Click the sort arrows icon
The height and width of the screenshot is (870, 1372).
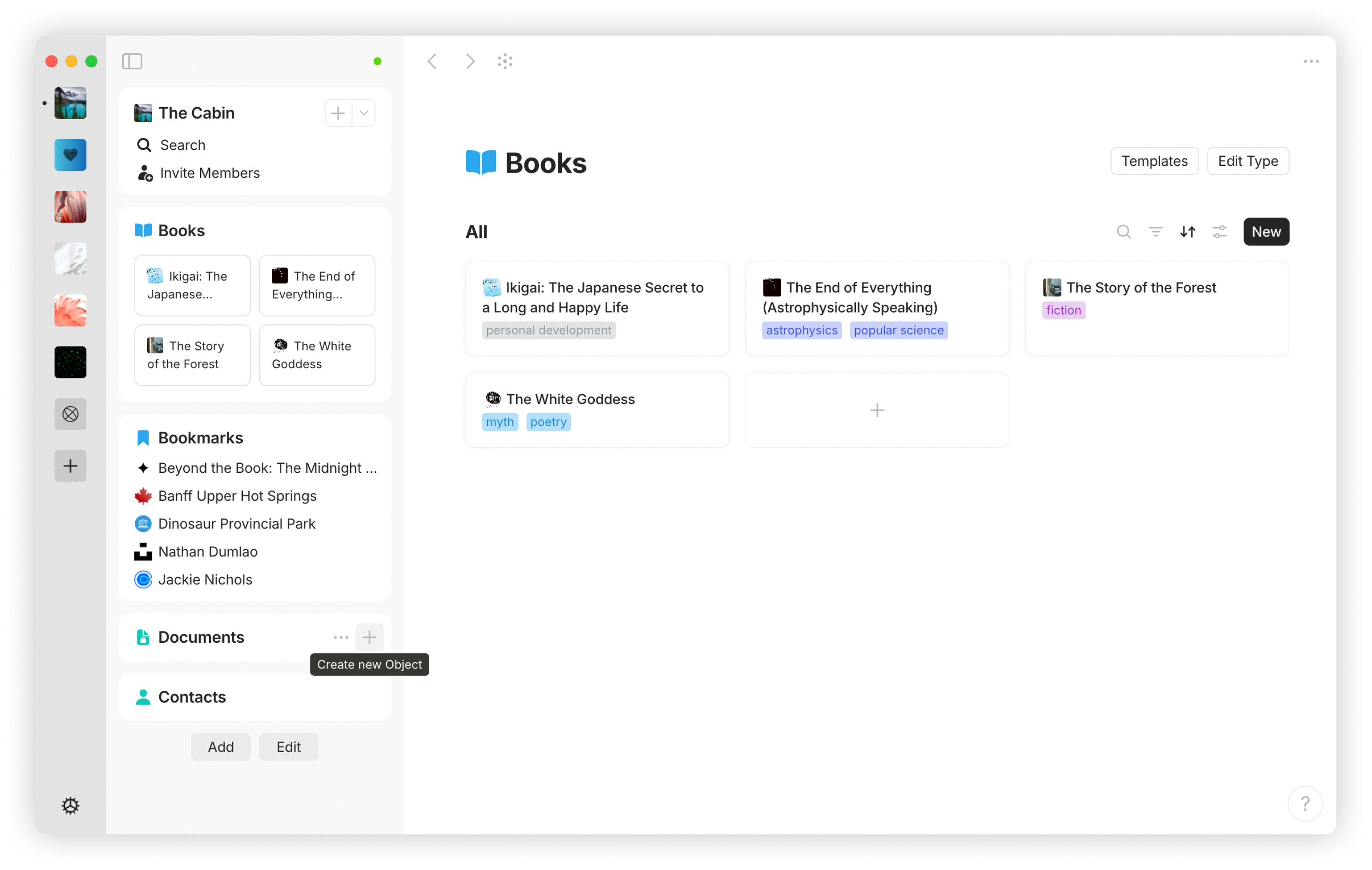(x=1187, y=232)
